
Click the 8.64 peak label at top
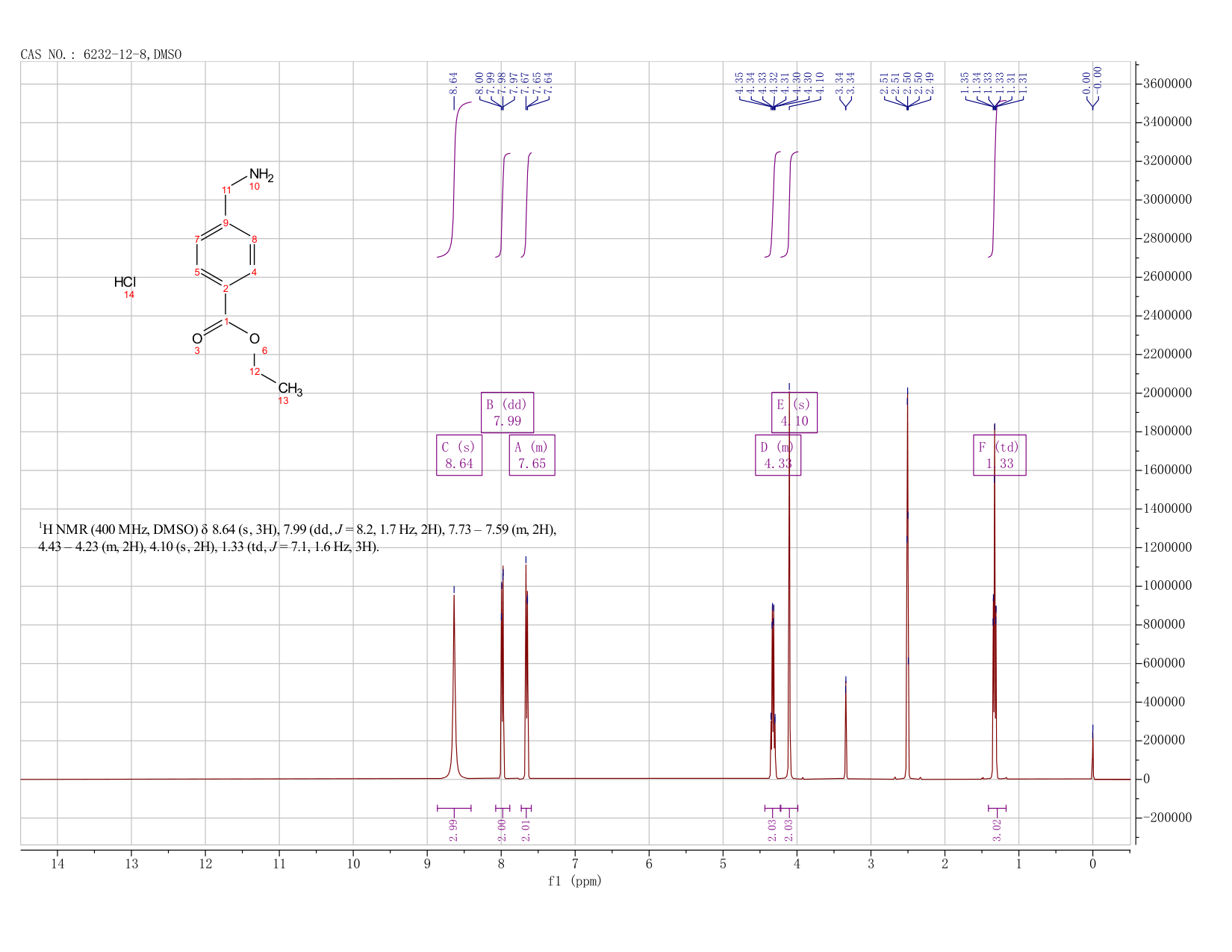click(453, 83)
